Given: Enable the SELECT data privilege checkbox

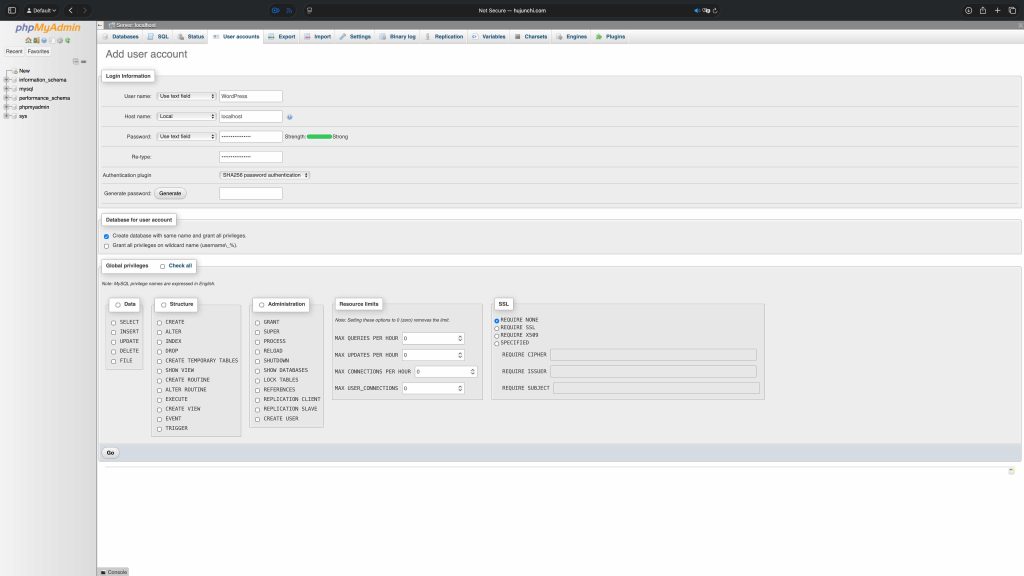Looking at the screenshot, I should point(114,322).
